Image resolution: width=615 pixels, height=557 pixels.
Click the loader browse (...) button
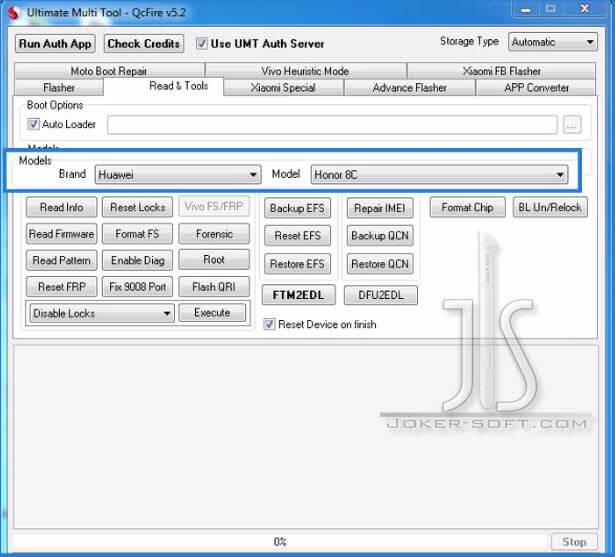(572, 125)
